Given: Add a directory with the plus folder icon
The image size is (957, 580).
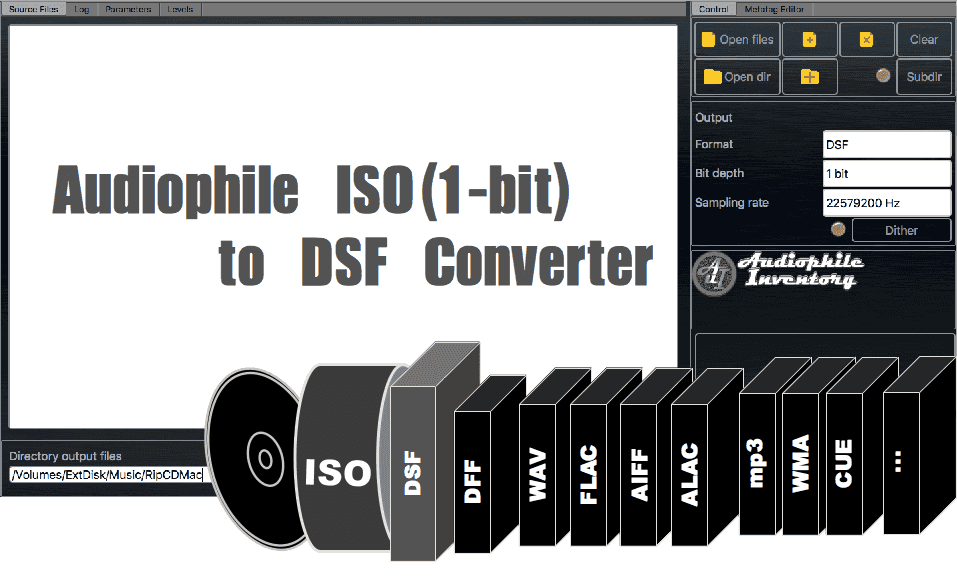Looking at the screenshot, I should pos(809,77).
